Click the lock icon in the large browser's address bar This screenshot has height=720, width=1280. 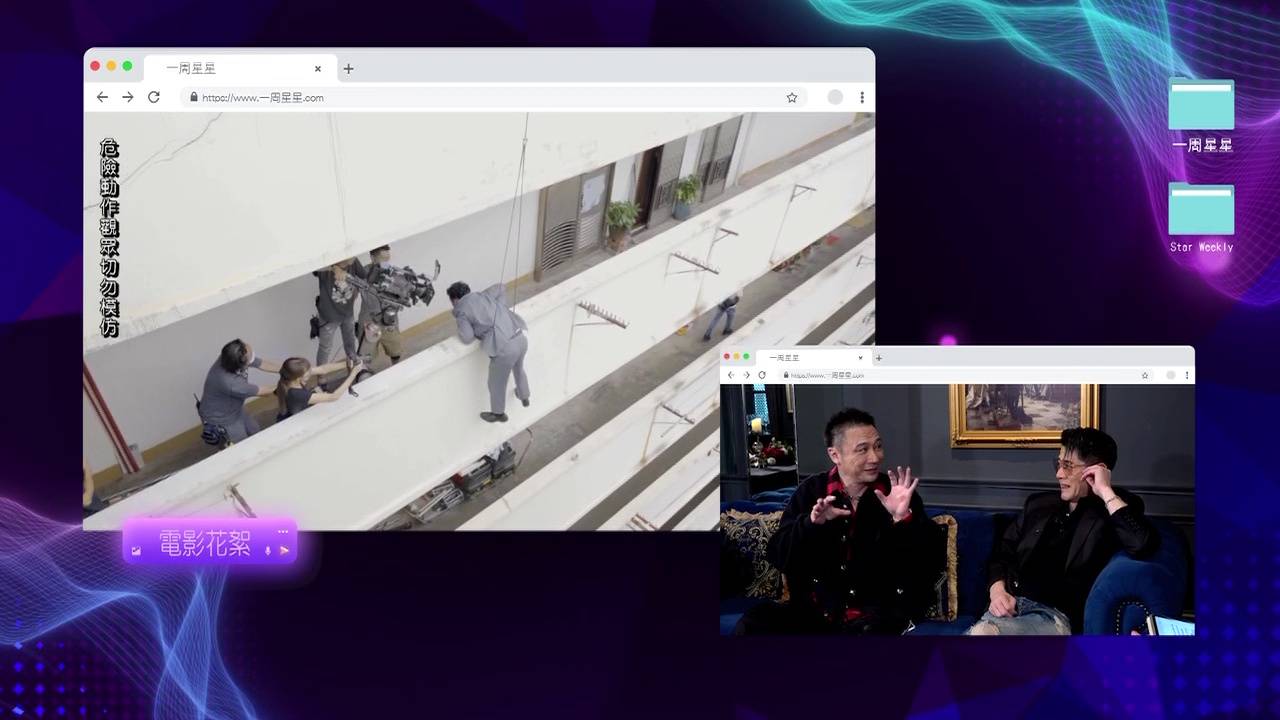click(194, 97)
